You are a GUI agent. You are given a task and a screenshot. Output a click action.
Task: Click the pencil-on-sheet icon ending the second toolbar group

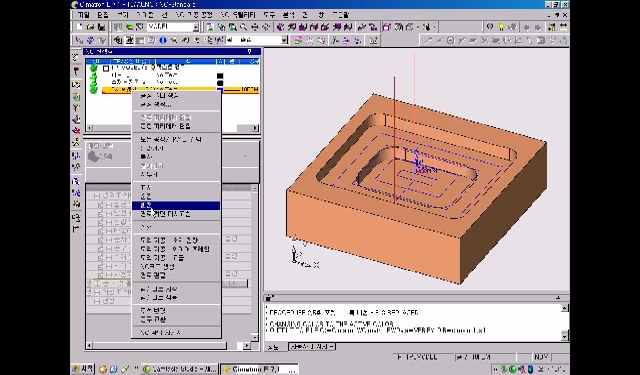click(373, 40)
